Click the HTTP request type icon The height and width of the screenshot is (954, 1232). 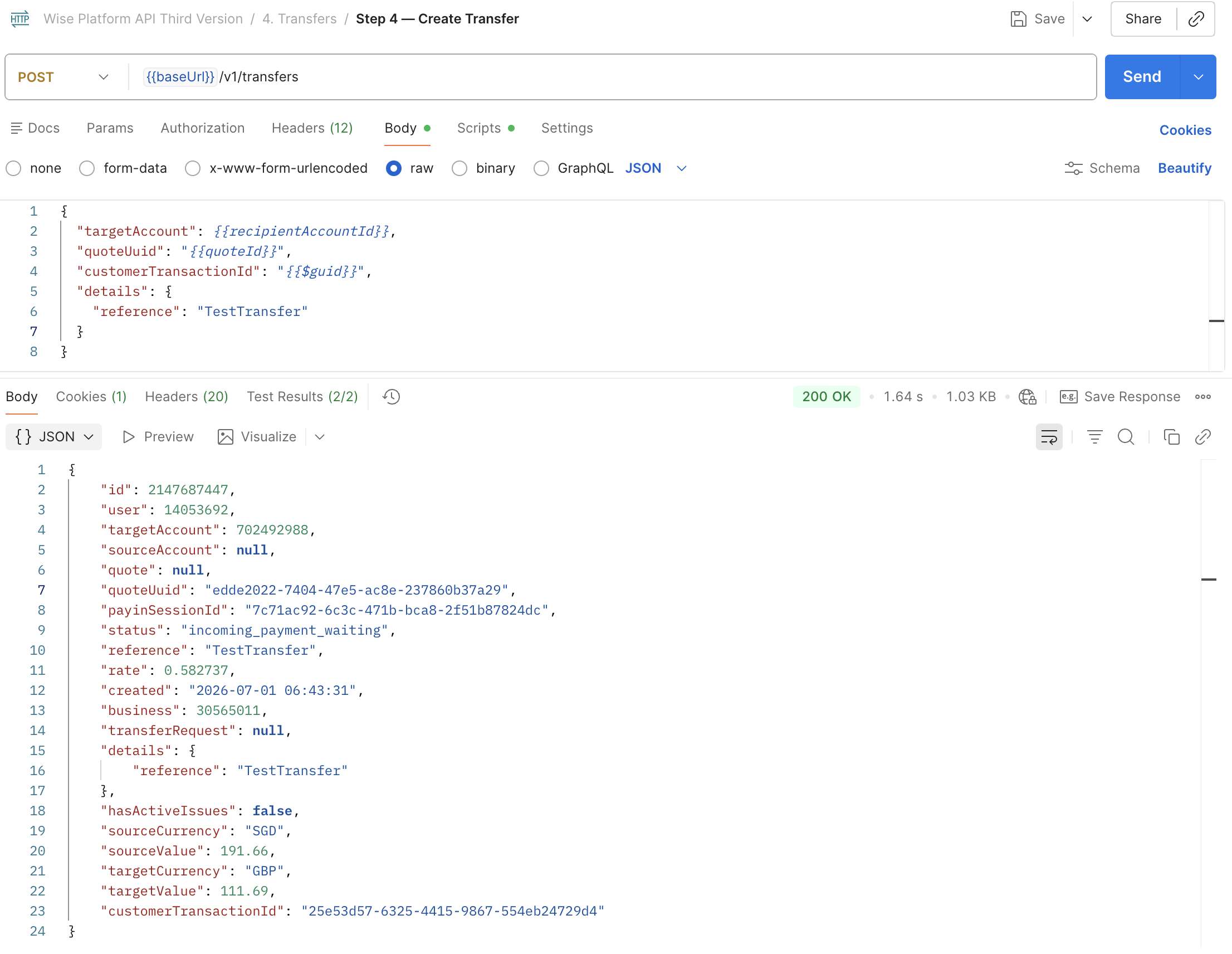coord(19,18)
